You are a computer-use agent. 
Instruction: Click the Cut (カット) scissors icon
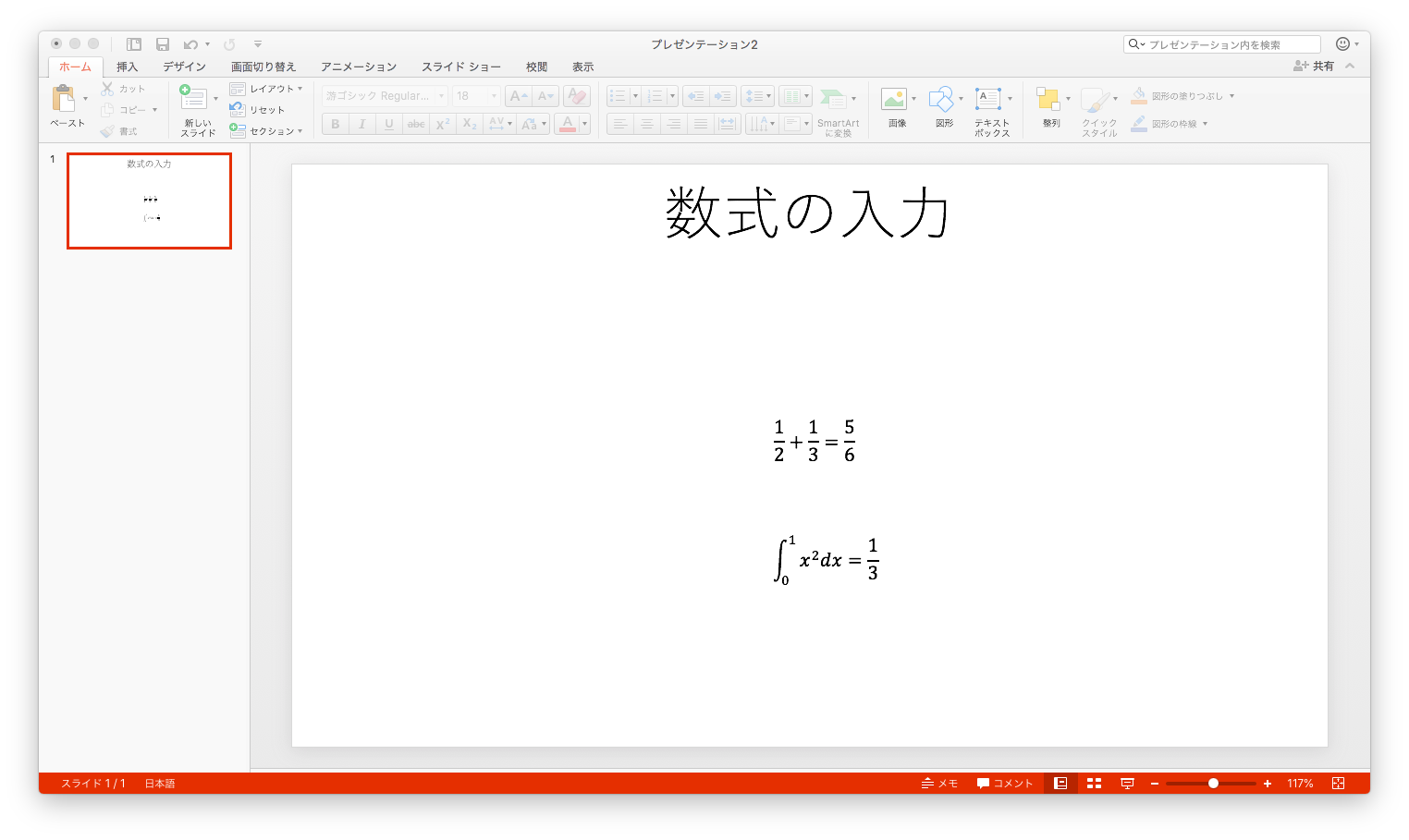tap(107, 89)
